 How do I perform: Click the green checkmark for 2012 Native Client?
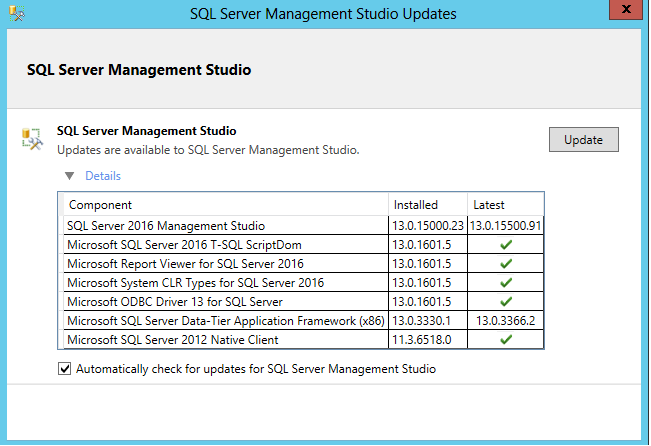click(x=506, y=340)
